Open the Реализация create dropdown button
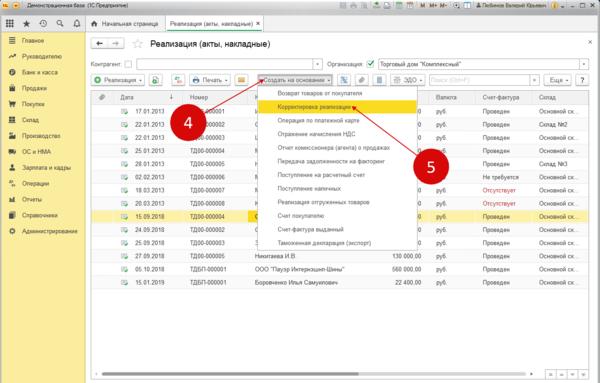The image size is (600, 383). coord(118,80)
